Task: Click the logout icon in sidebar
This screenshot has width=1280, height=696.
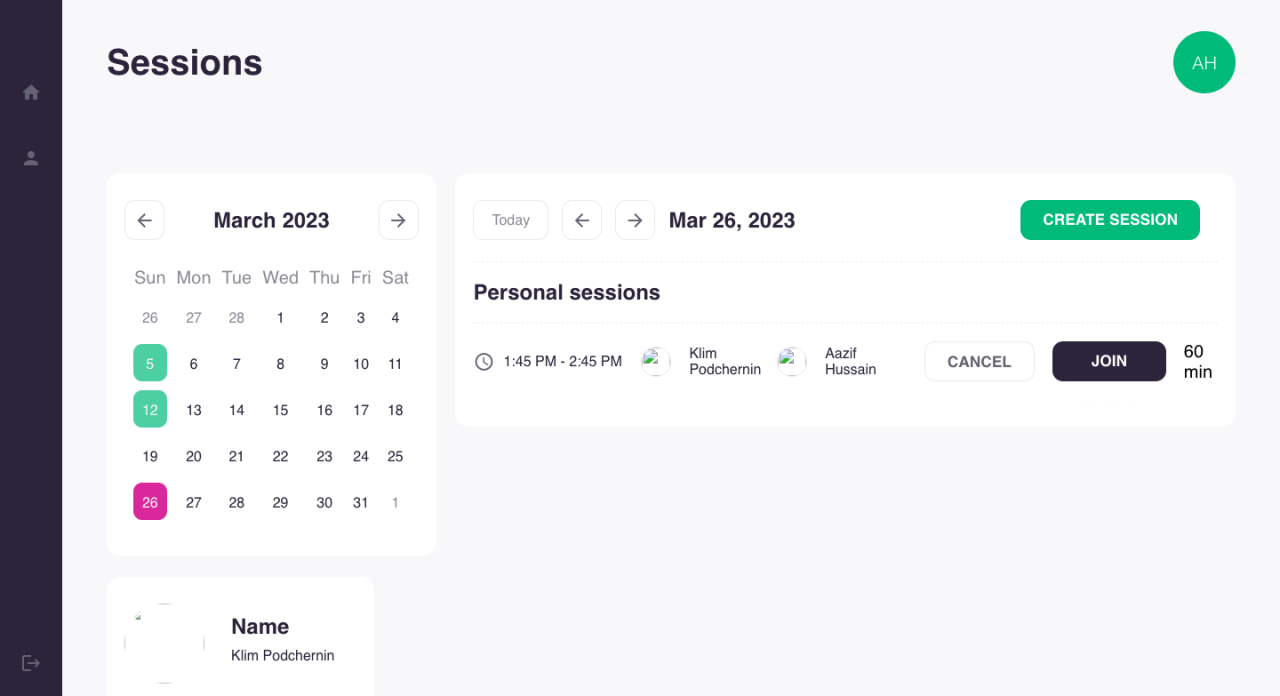Action: [31, 662]
